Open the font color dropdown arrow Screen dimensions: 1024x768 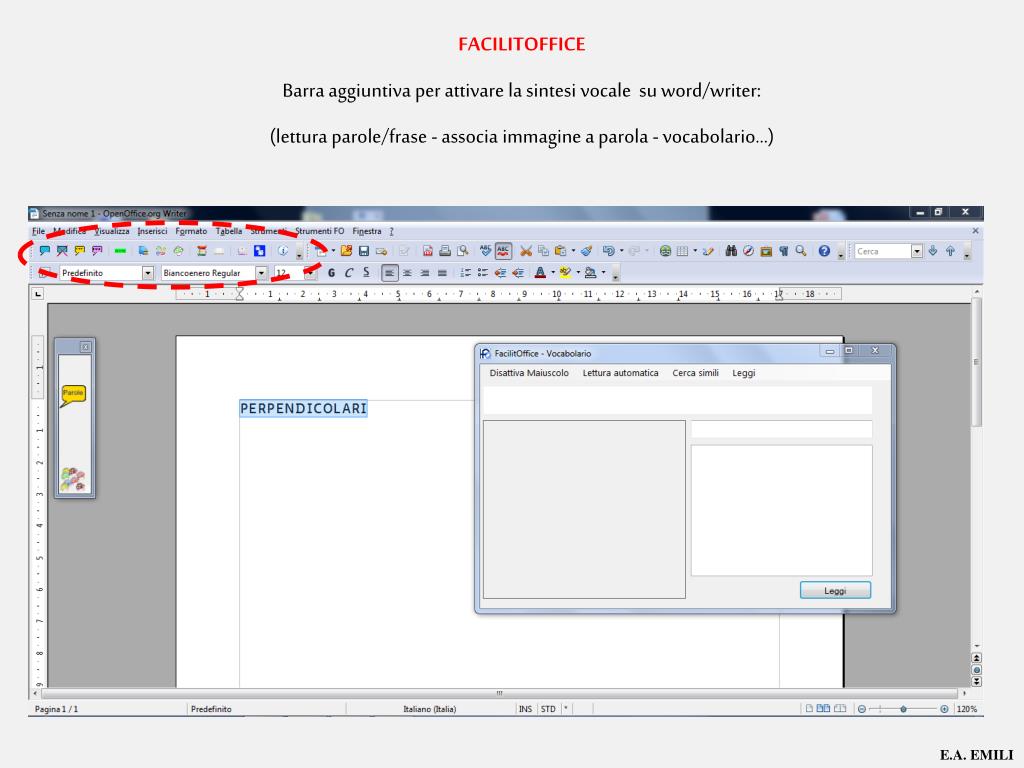pyautogui.click(x=552, y=273)
